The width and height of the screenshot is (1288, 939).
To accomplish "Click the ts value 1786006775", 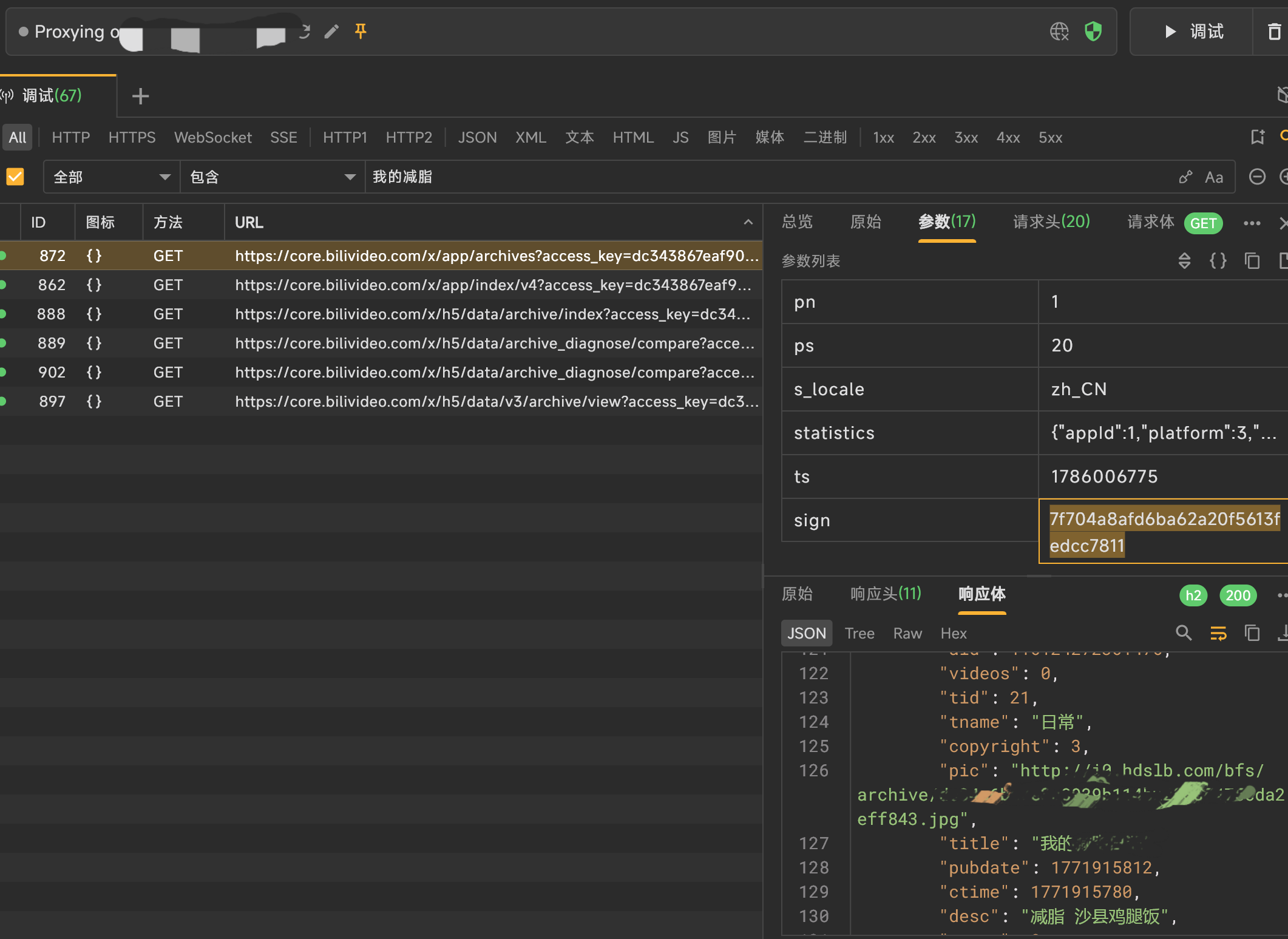I will point(1104,476).
